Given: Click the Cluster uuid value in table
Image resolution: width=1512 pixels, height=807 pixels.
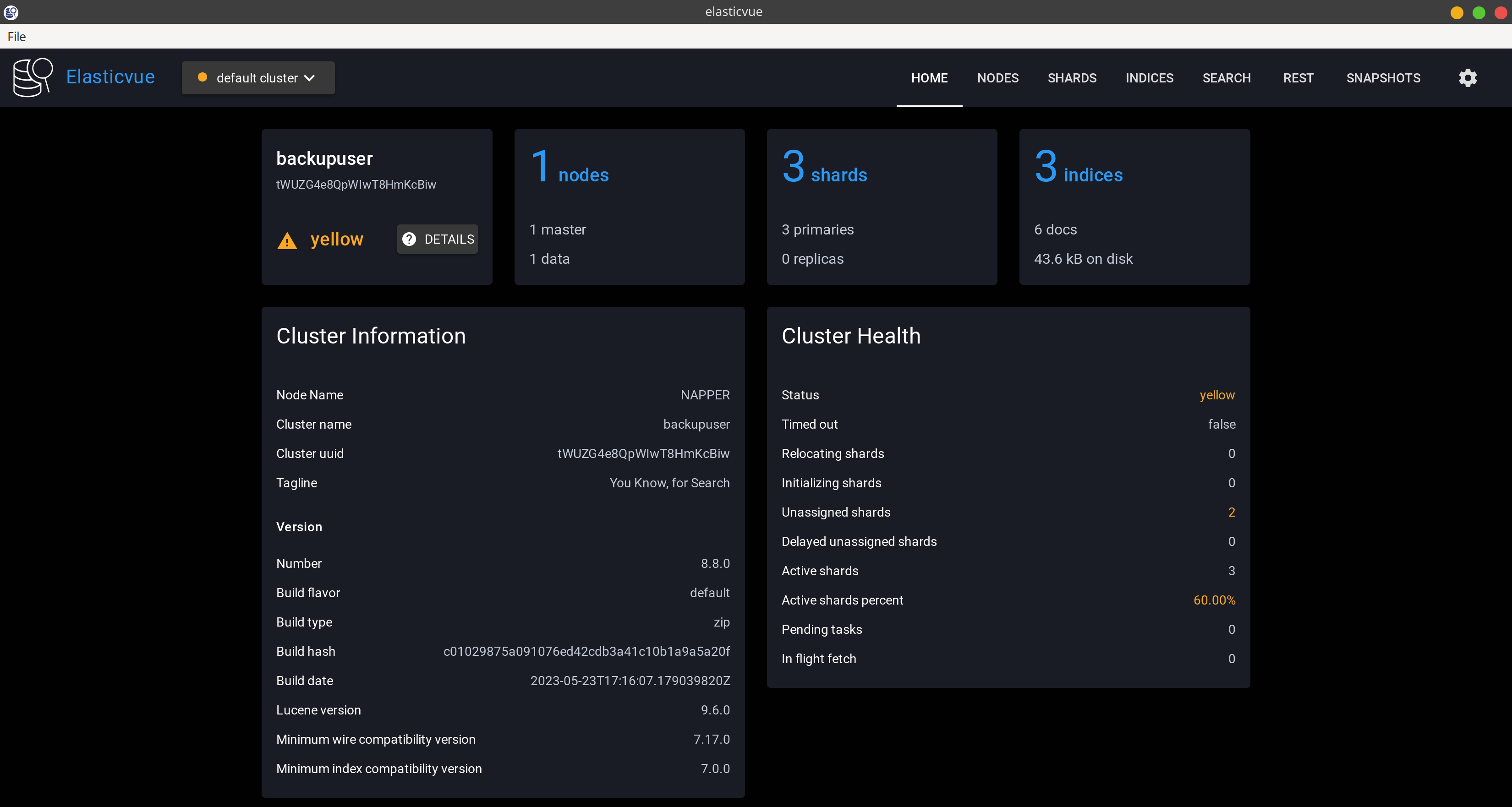Looking at the screenshot, I should 643,454.
